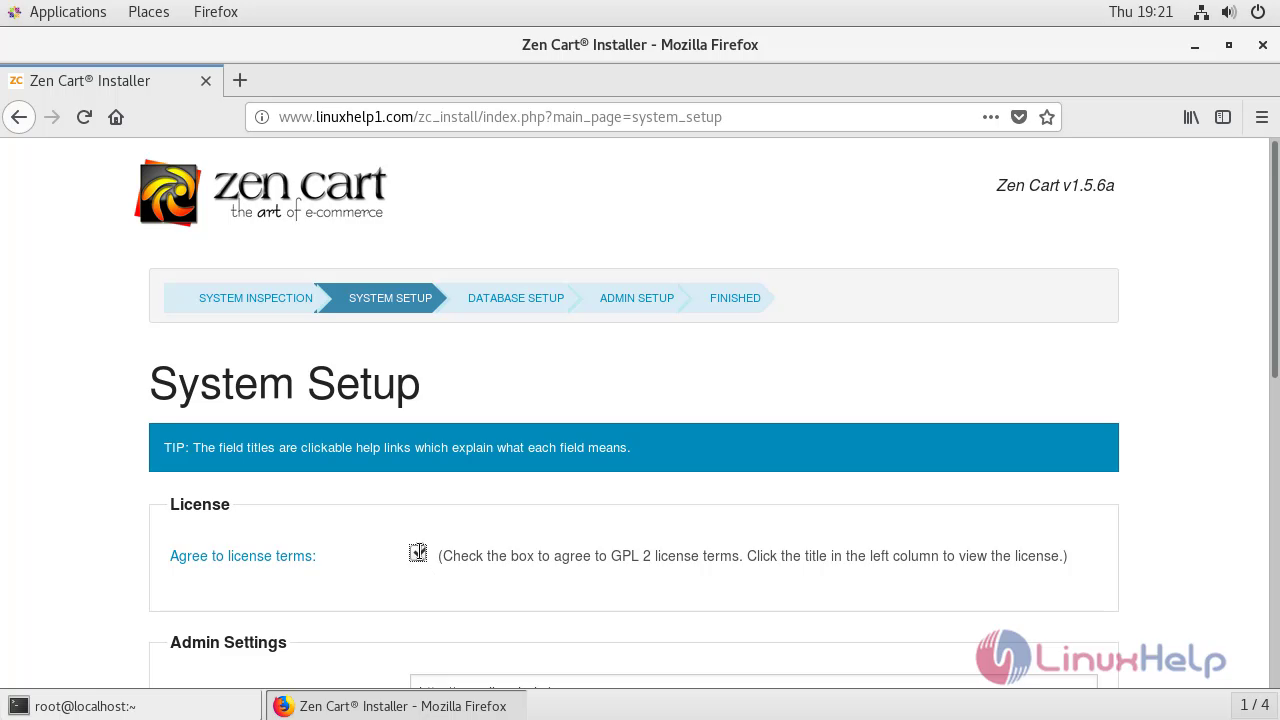Click the Zen Cart v1.5.6a version text
The image size is (1280, 720).
click(1055, 185)
